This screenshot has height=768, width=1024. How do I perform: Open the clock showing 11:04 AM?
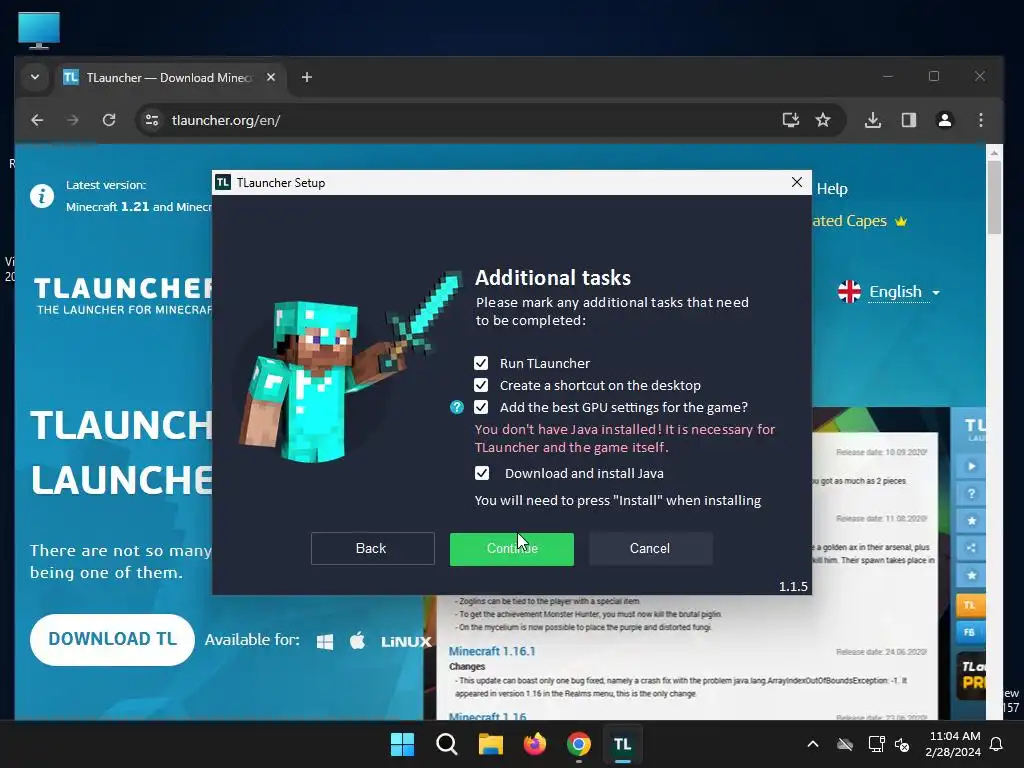pos(953,744)
